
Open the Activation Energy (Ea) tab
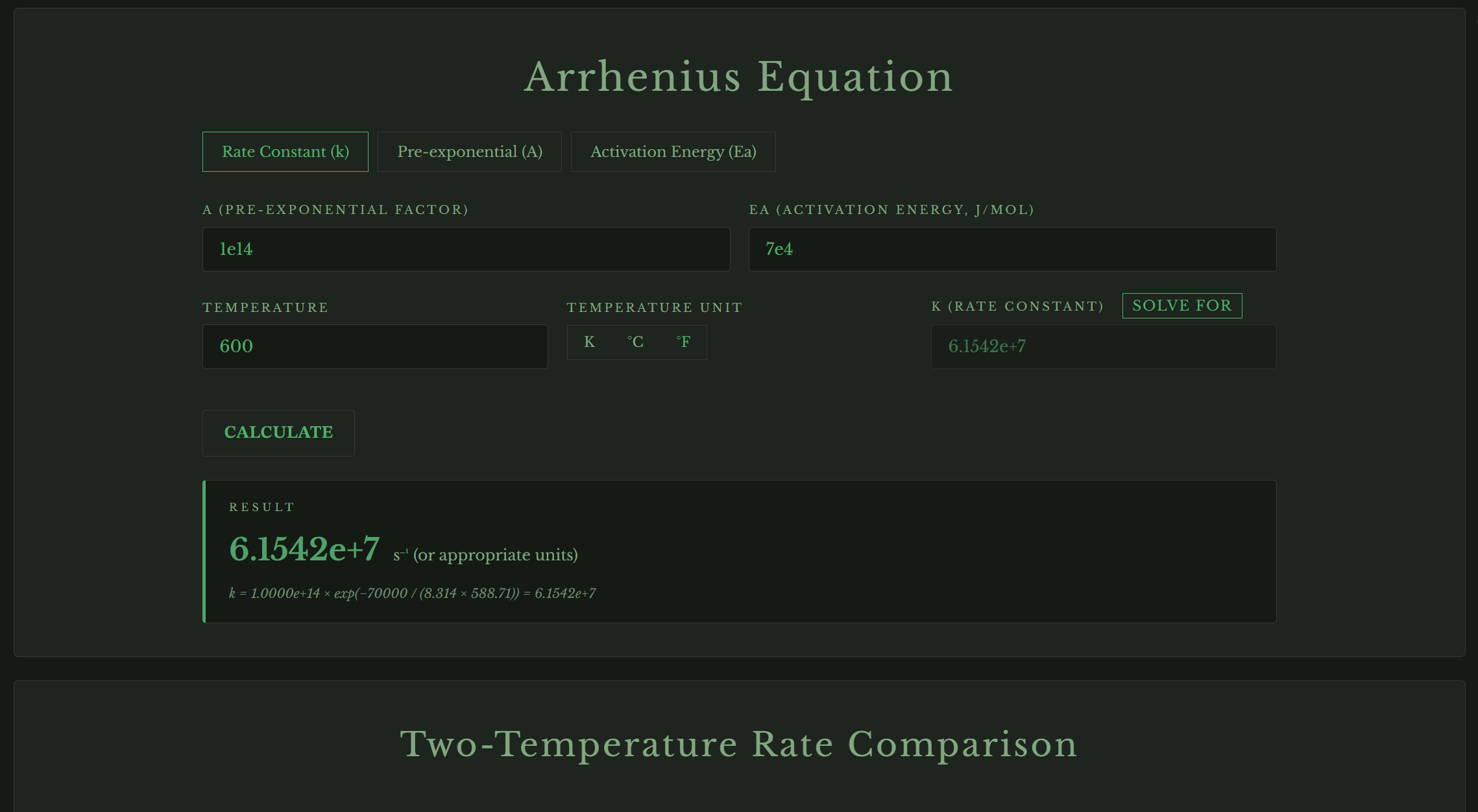click(x=673, y=152)
